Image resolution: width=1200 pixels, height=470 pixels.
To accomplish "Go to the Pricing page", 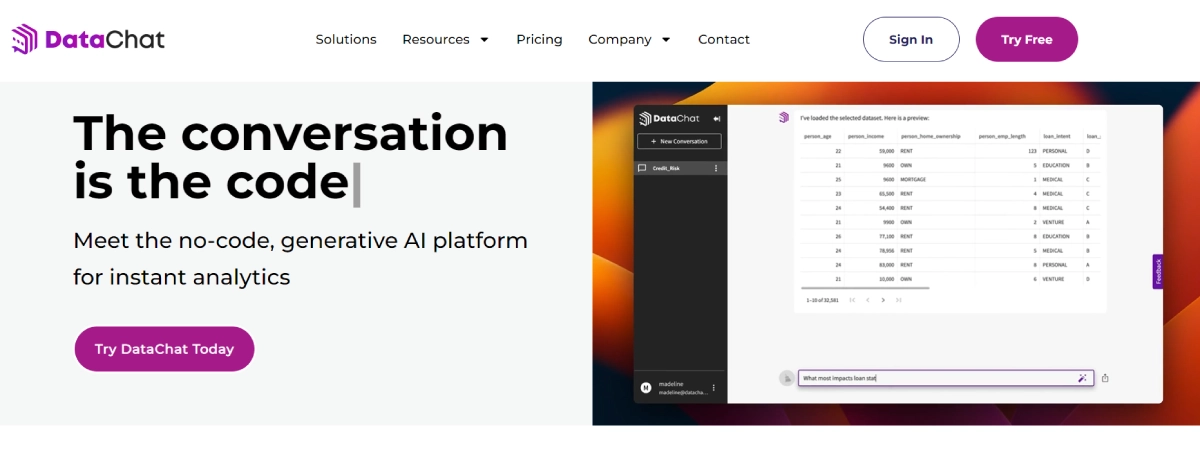I will pyautogui.click(x=539, y=40).
